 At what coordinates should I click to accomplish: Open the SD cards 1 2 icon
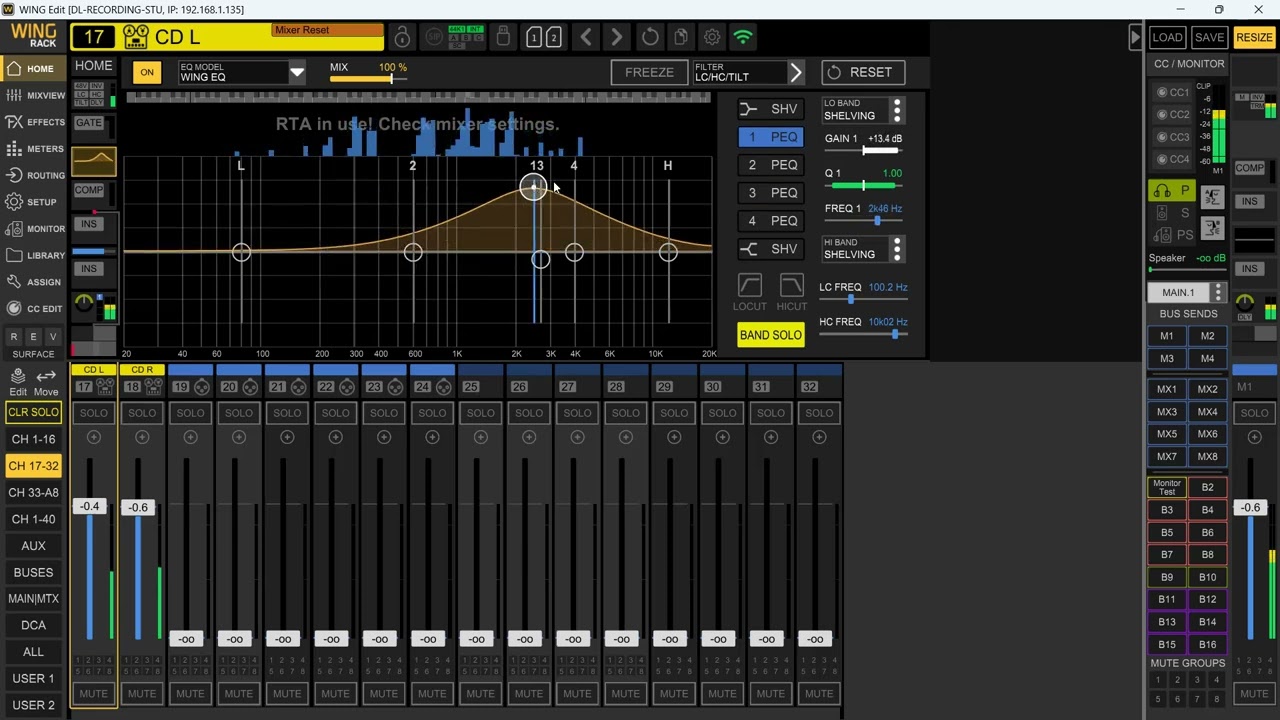pyautogui.click(x=543, y=38)
